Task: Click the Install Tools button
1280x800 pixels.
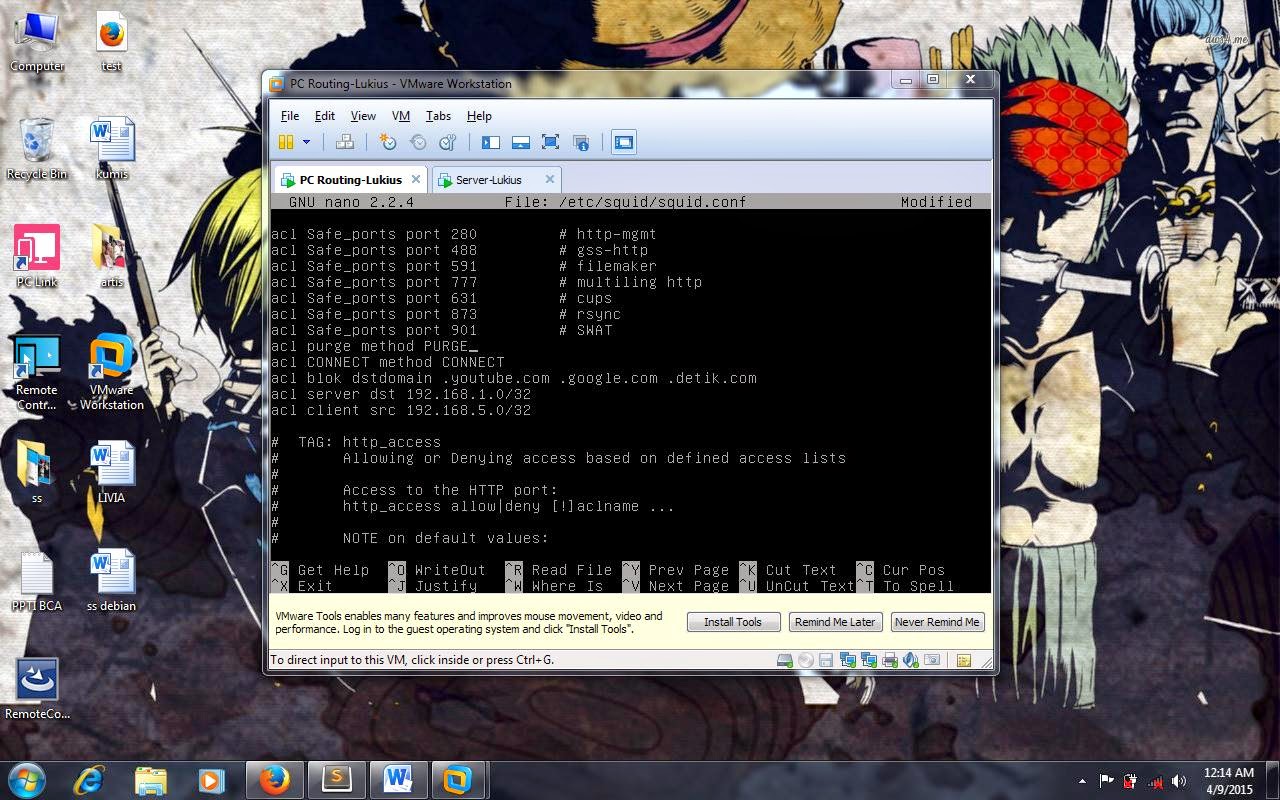Action: 733,622
